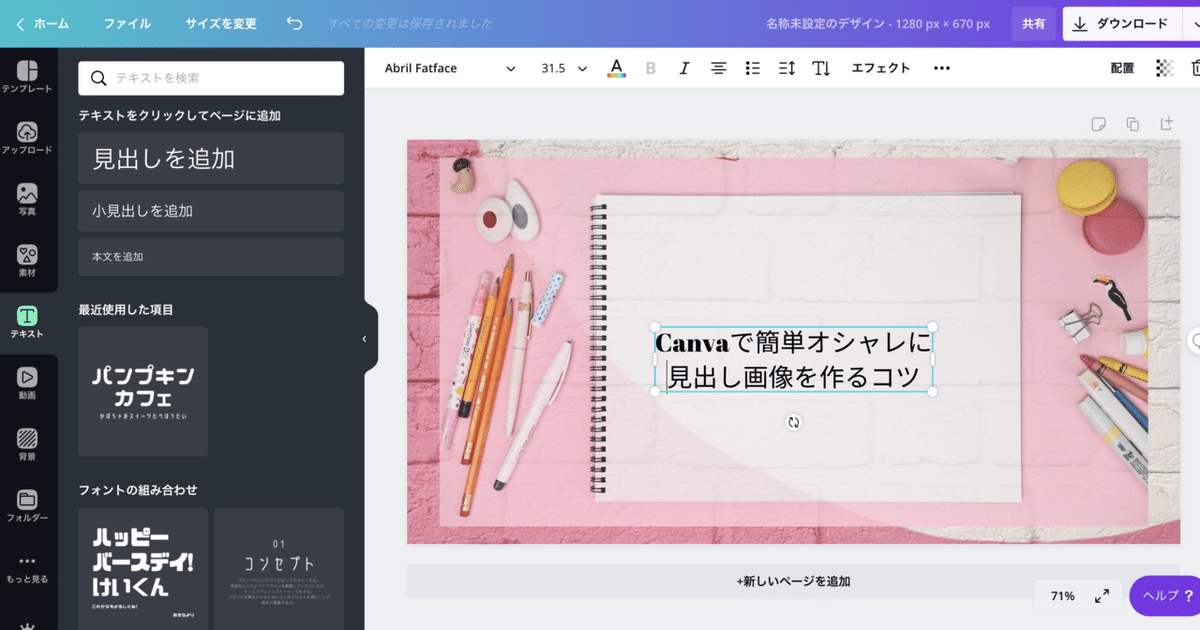Screen dimensions: 1200x630
Task: Open the text color picker
Action: coord(617,68)
